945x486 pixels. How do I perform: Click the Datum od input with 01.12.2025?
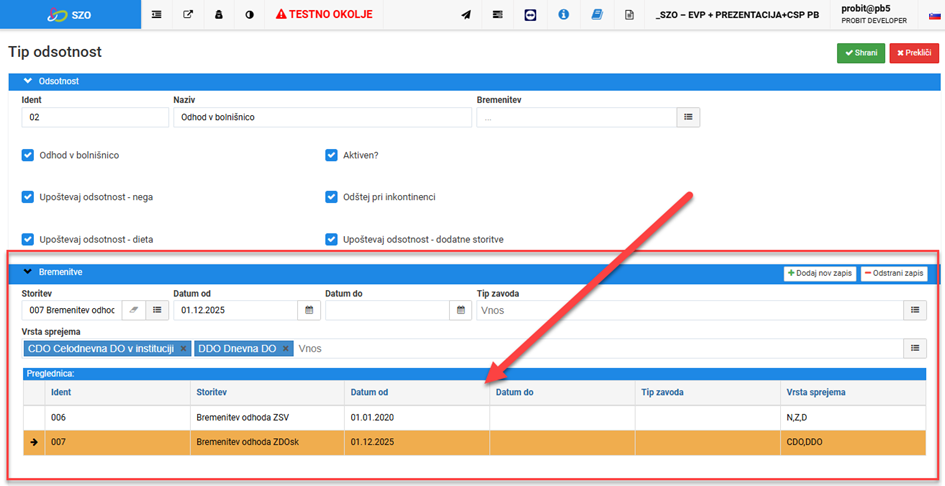coord(236,310)
